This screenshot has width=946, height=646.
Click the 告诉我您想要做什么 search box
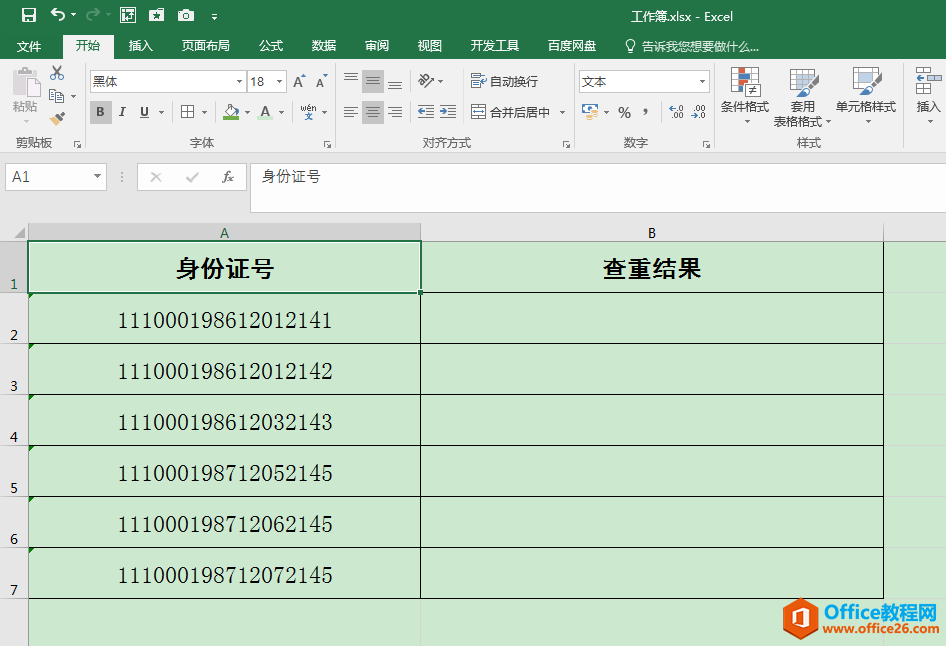click(699, 46)
